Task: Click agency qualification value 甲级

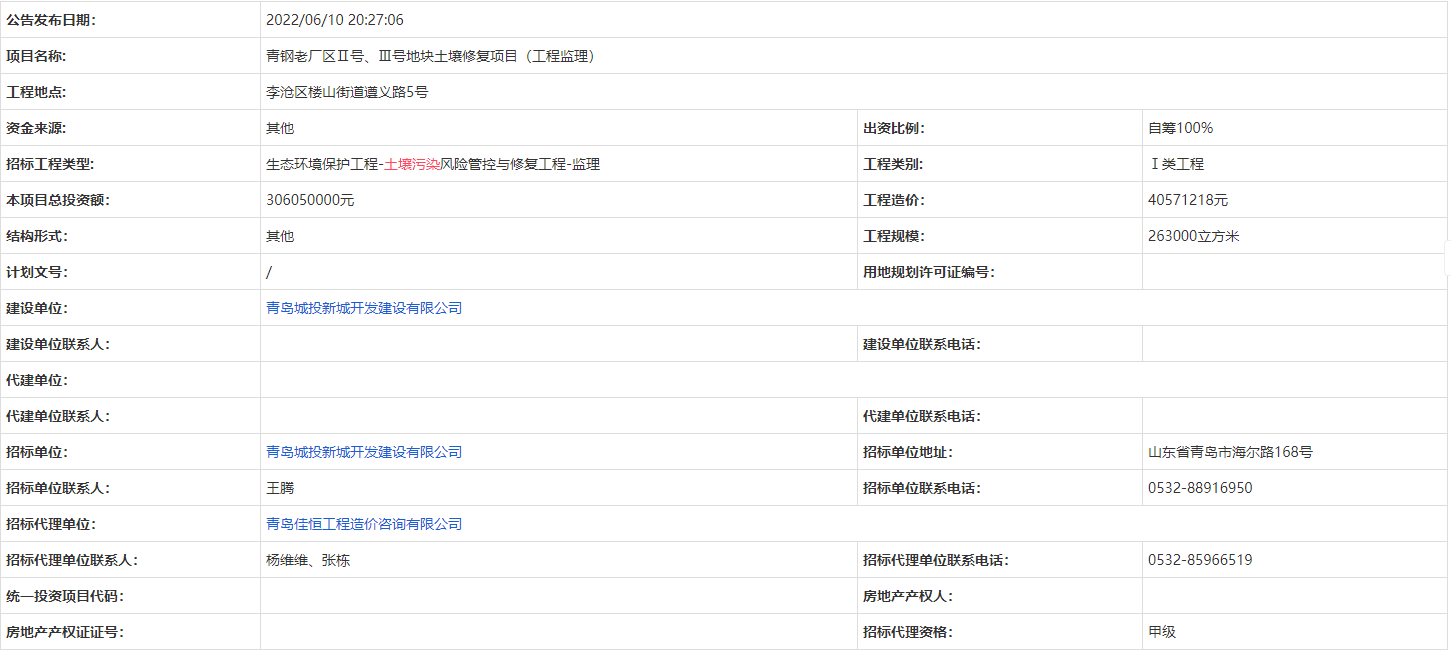Action: click(1162, 632)
